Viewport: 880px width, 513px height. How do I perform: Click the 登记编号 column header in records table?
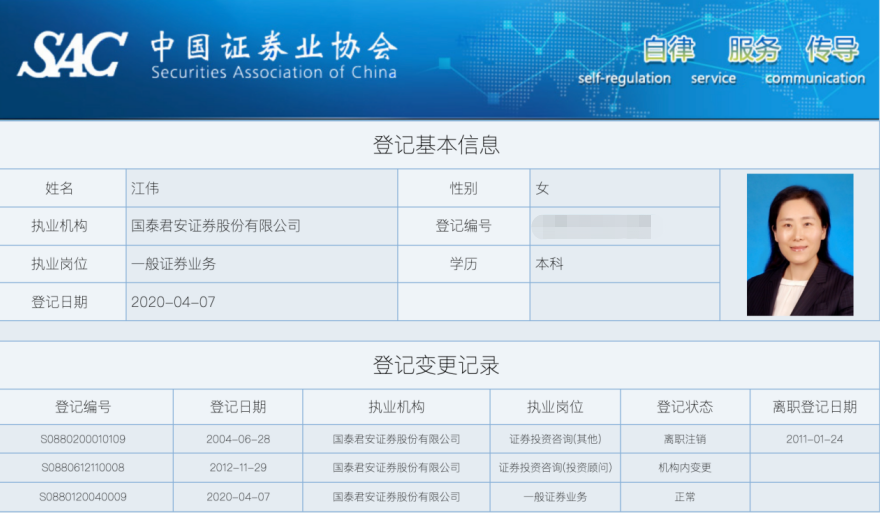point(83,407)
